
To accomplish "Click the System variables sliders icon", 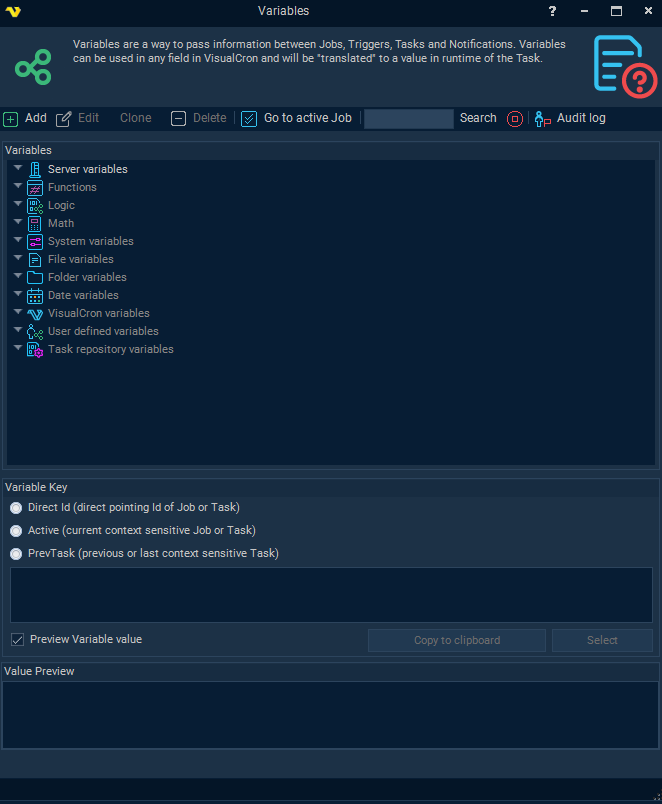I will click(35, 242).
